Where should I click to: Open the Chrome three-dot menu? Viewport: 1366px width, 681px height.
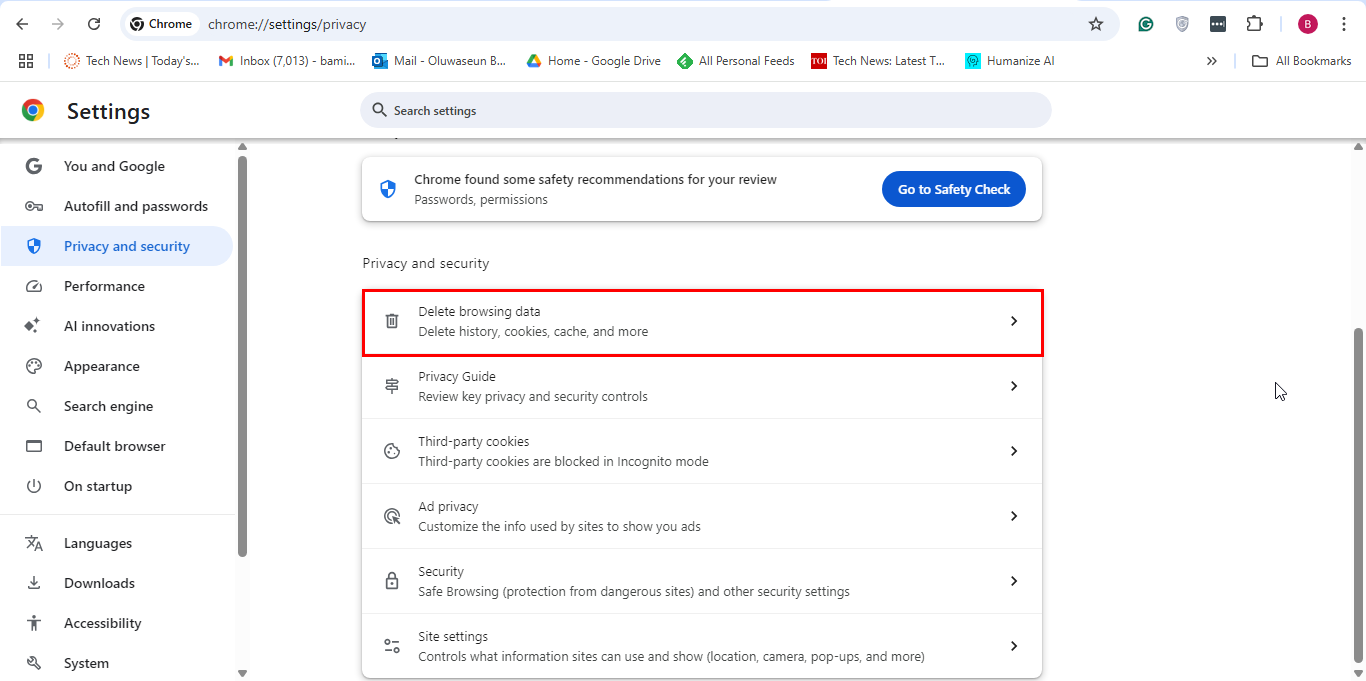point(1344,24)
